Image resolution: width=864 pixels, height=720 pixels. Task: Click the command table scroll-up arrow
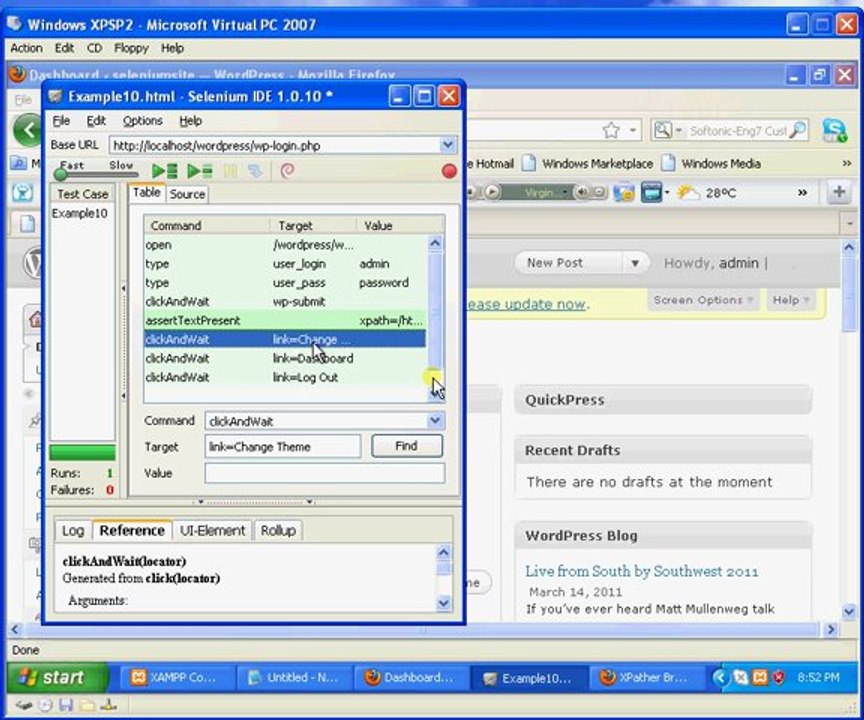tap(435, 243)
